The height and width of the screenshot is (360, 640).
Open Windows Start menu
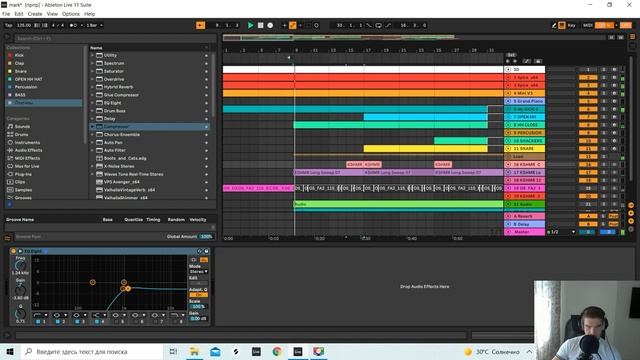tap(10, 351)
